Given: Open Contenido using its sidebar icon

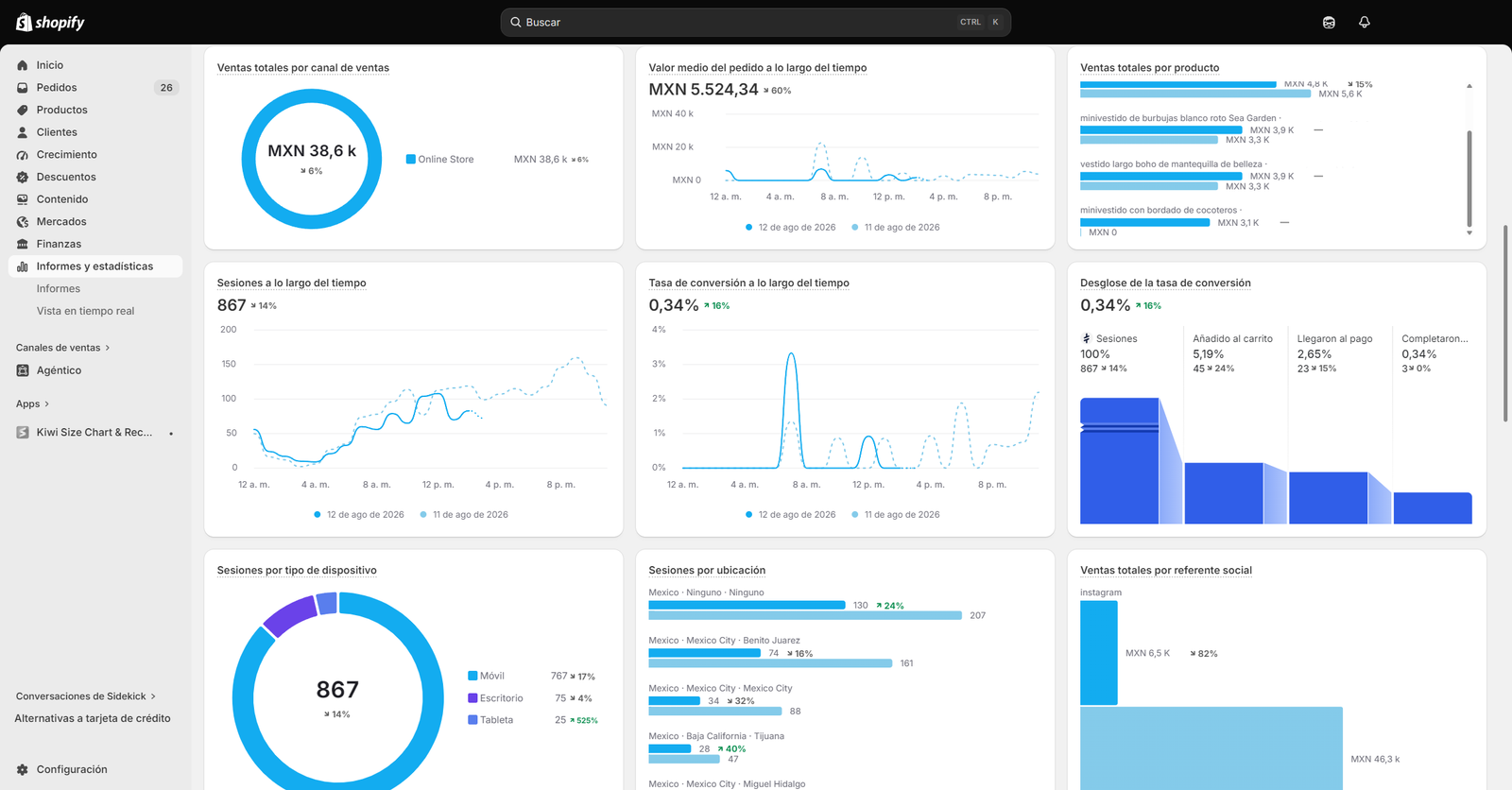Looking at the screenshot, I should (x=23, y=199).
